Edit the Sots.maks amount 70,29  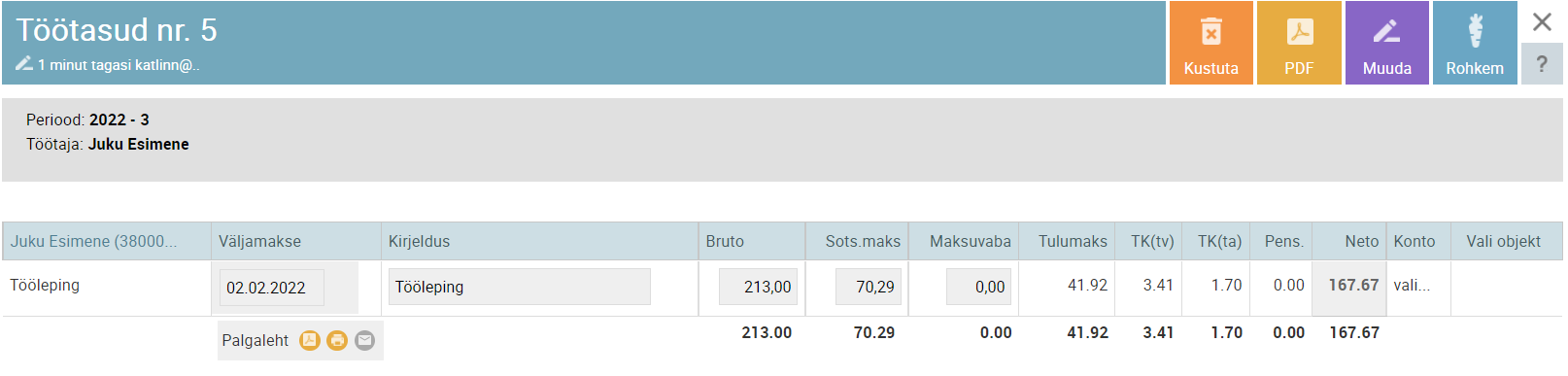[x=869, y=287]
